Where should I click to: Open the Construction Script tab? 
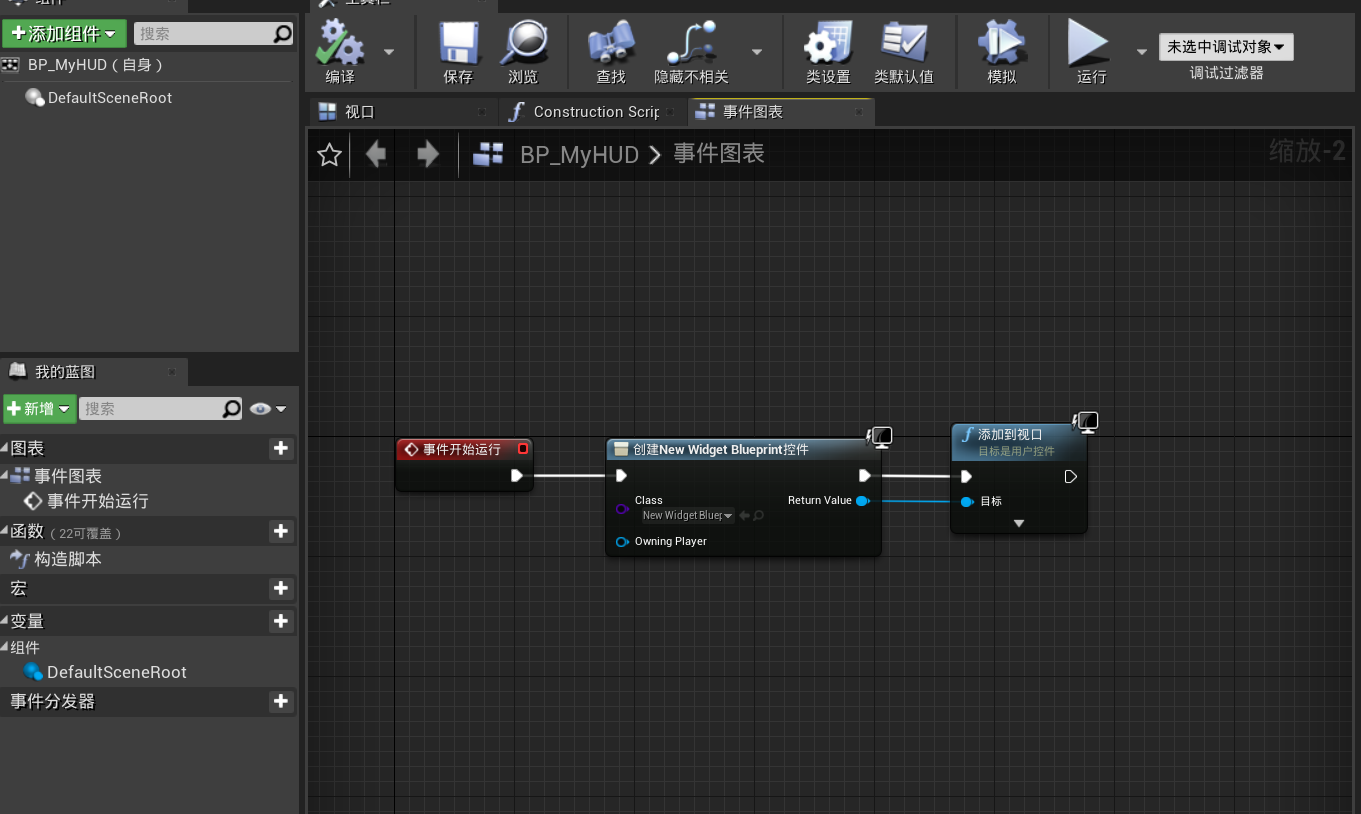pyautogui.click(x=590, y=111)
